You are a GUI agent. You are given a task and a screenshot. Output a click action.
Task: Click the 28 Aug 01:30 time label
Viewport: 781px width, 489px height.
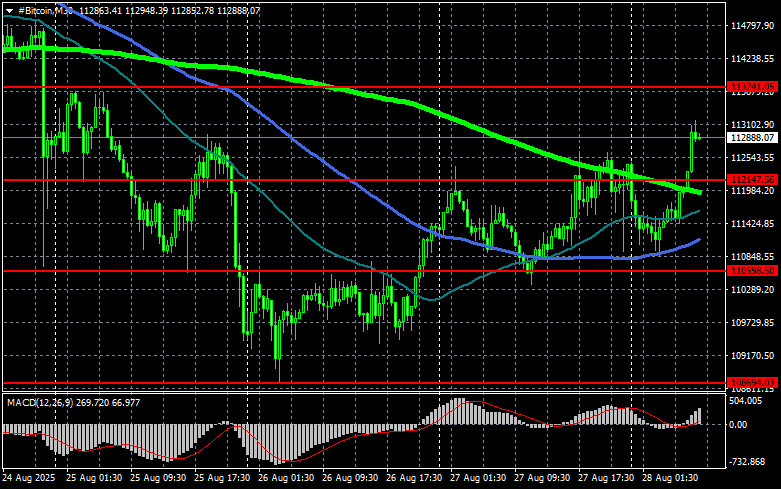click(x=670, y=478)
